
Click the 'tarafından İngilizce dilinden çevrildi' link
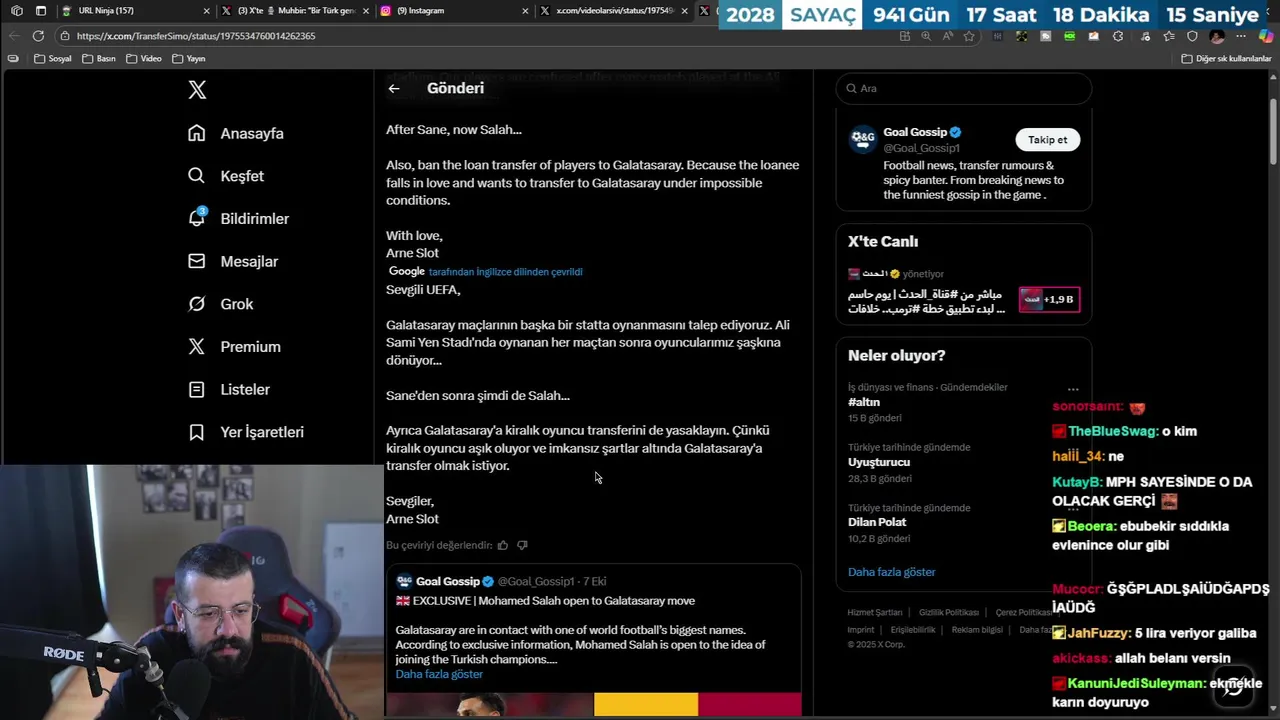(x=505, y=272)
